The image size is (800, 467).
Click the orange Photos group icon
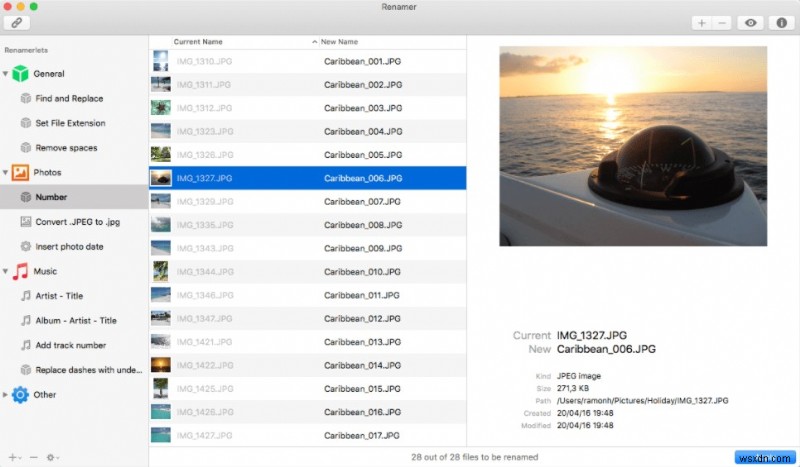pos(20,173)
